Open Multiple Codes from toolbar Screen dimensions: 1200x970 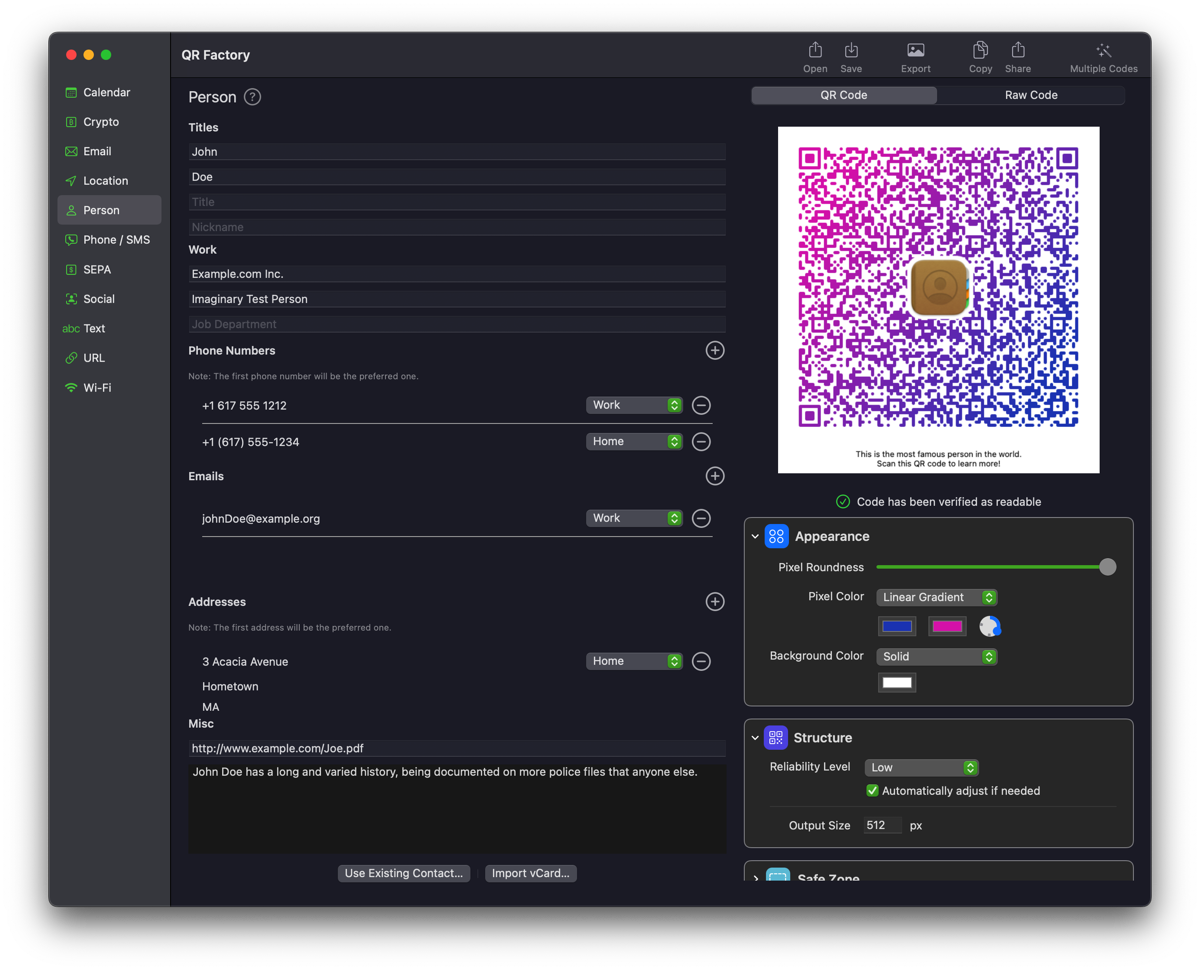click(x=1103, y=56)
